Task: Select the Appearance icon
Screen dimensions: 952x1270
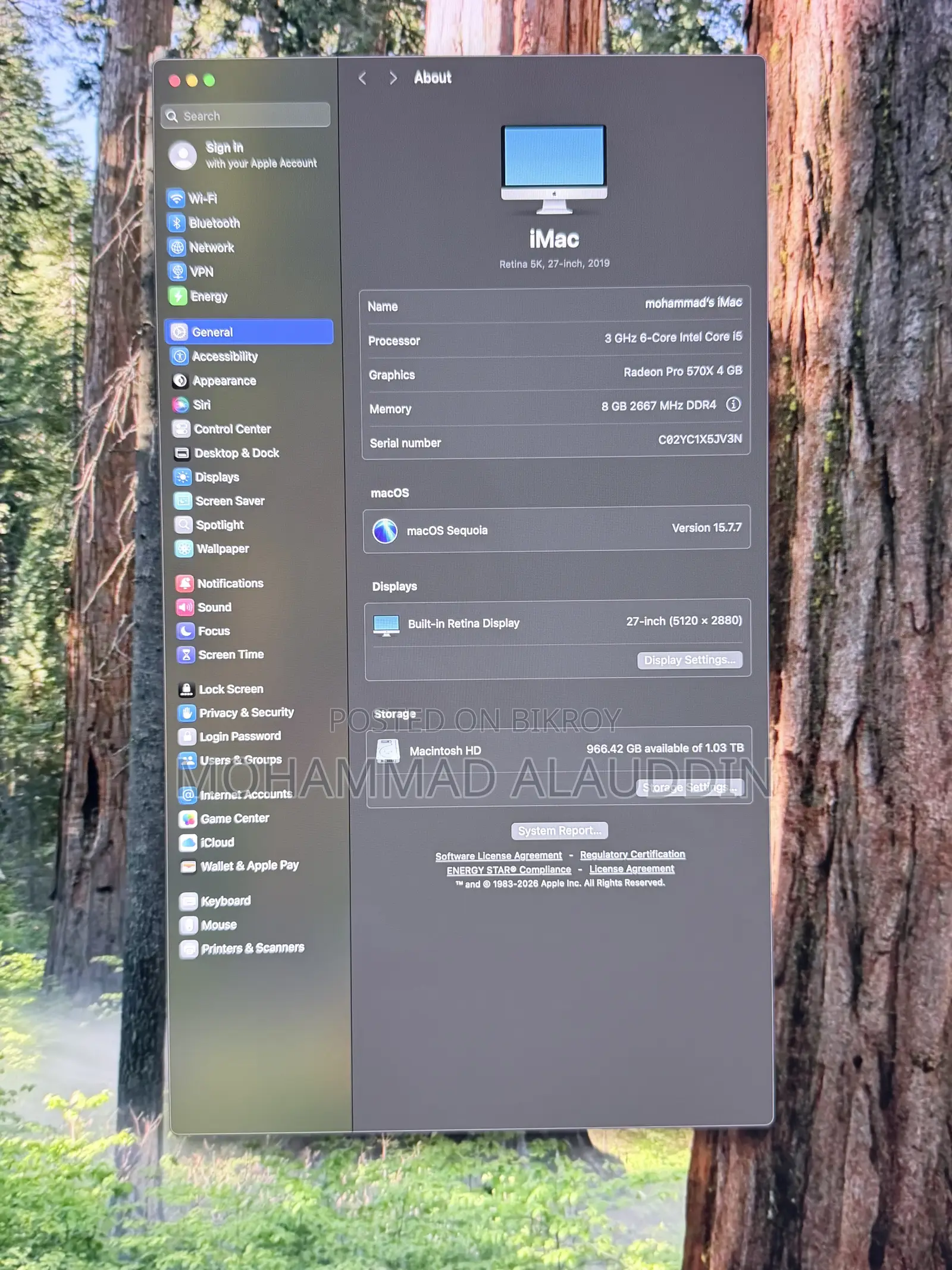Action: tap(180, 380)
